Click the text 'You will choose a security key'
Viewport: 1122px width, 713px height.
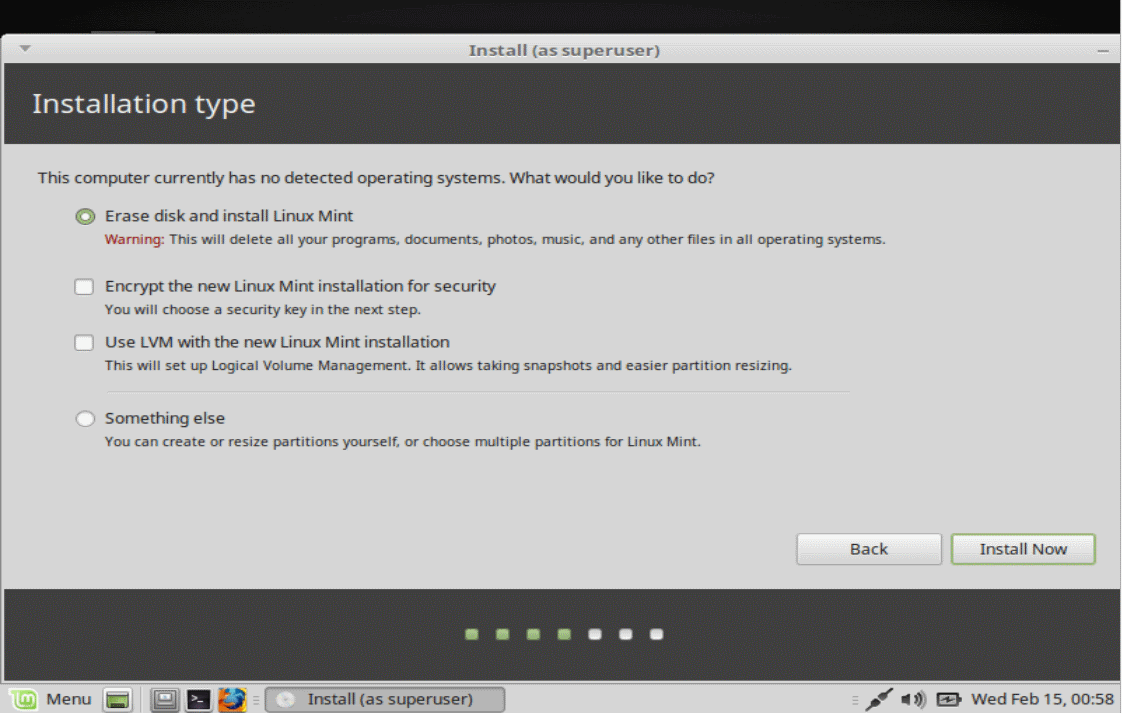pyautogui.click(x=263, y=310)
